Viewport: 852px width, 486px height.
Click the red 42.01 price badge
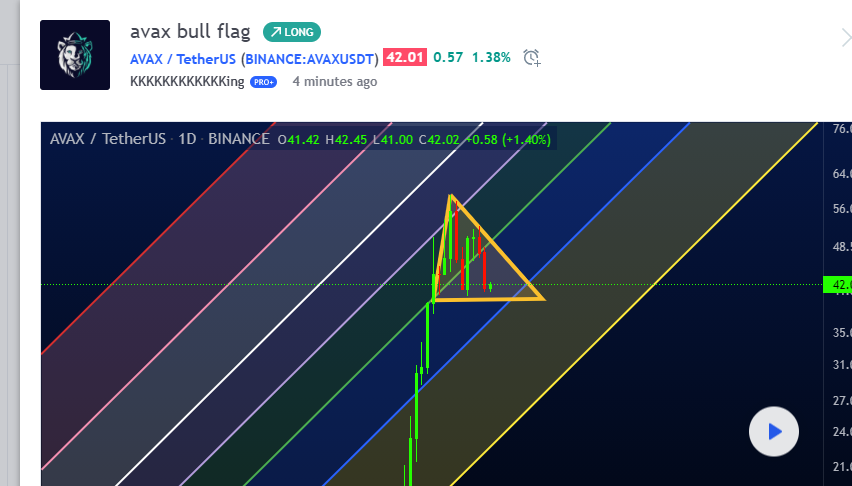405,58
